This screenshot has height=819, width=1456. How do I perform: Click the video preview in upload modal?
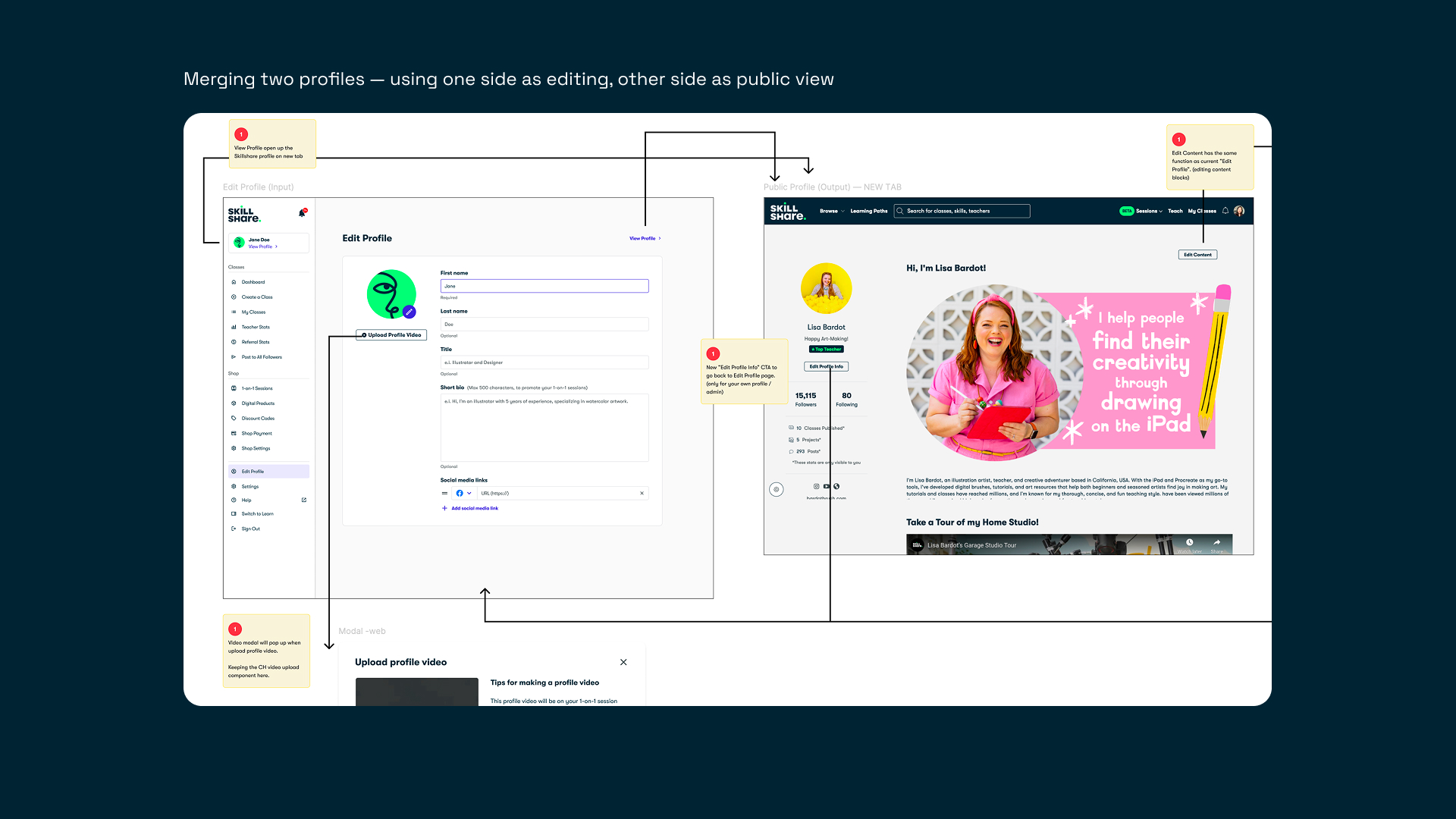pos(417,692)
